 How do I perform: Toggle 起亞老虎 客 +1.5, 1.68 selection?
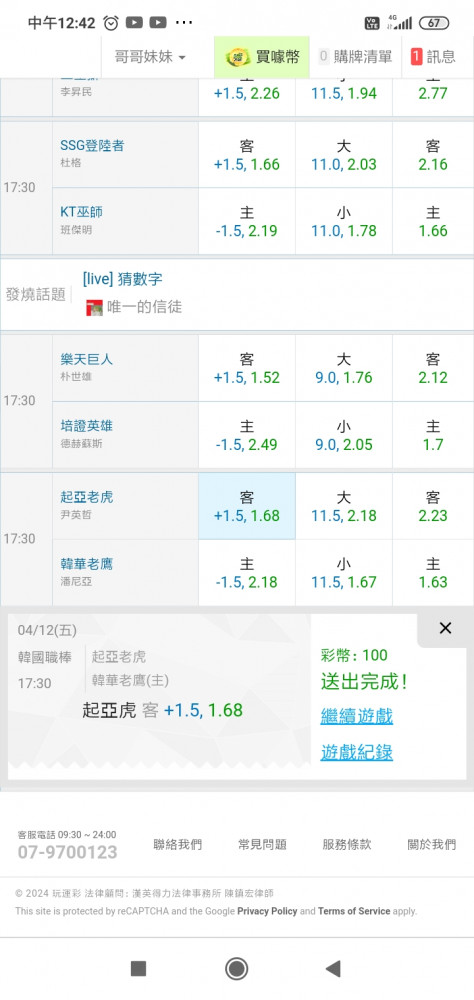(247, 506)
